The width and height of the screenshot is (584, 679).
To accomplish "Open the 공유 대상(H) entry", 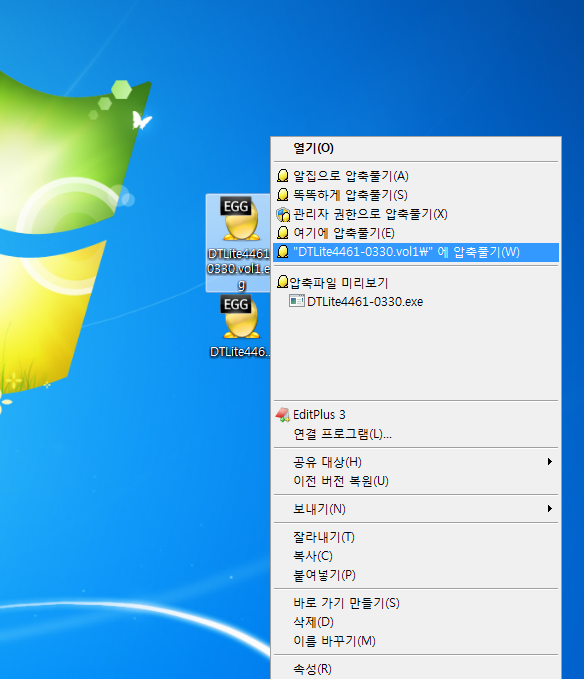I will tap(416, 462).
